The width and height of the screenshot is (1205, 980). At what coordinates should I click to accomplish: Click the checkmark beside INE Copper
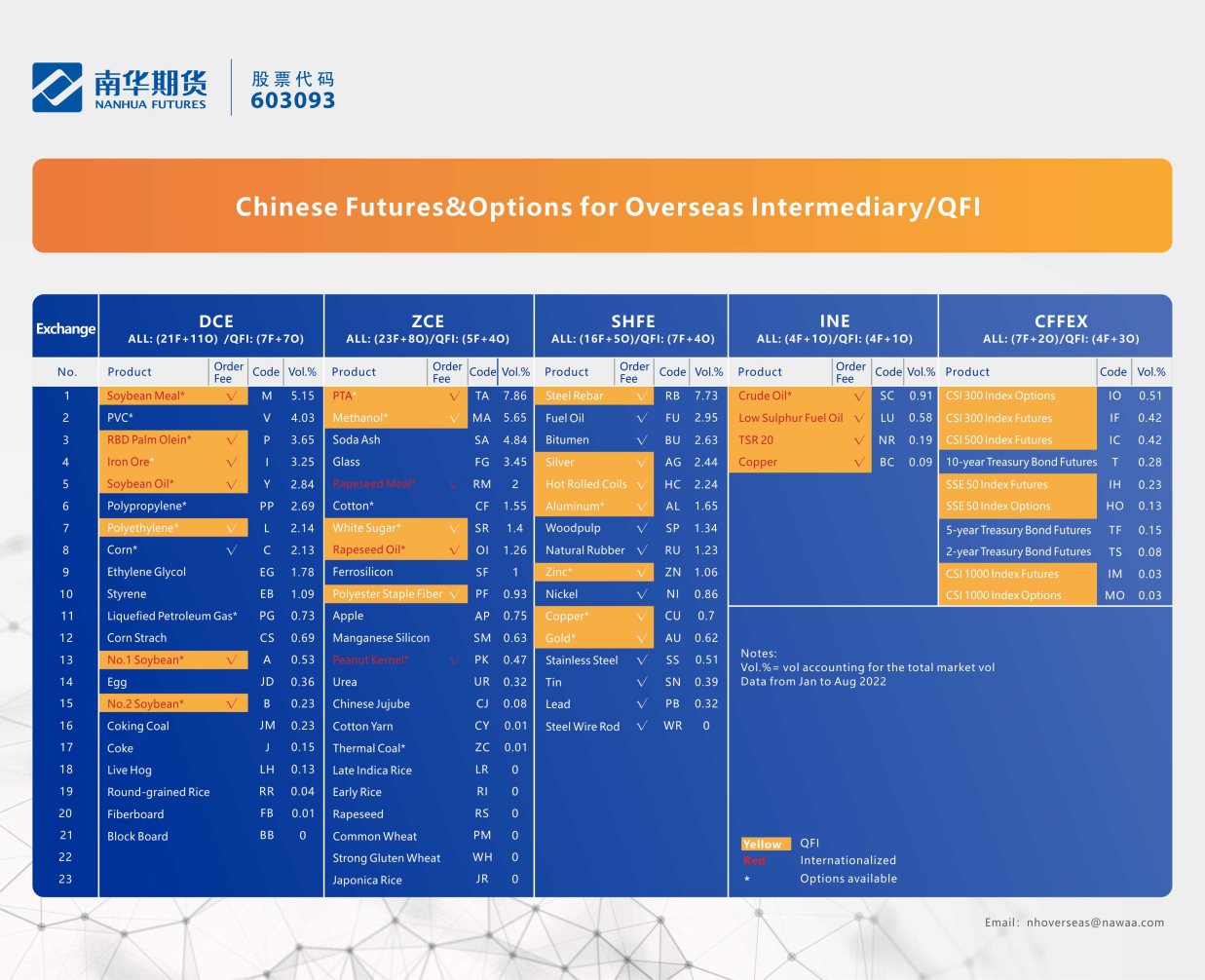[x=858, y=463]
